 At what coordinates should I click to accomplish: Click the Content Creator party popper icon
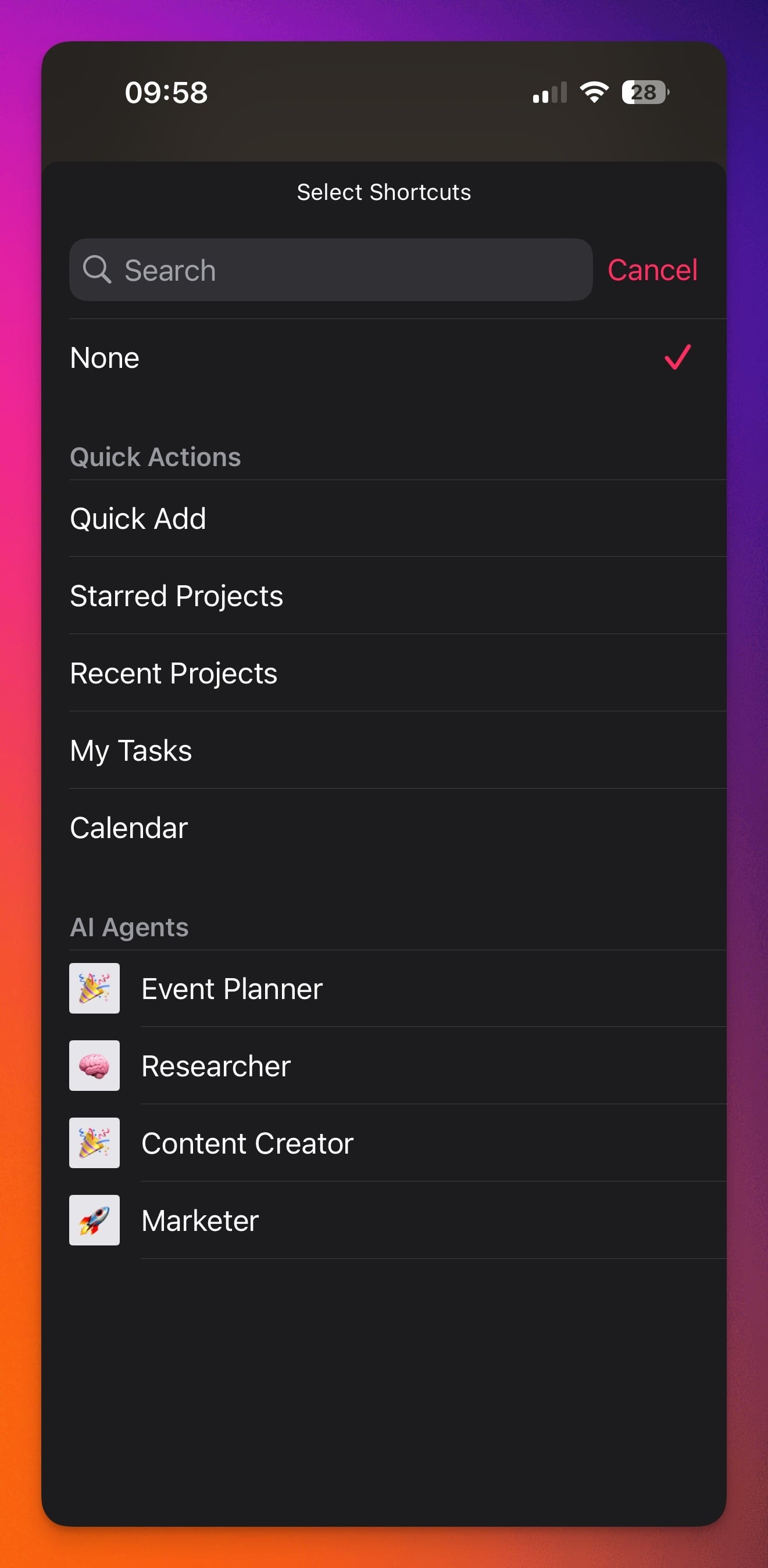pyautogui.click(x=94, y=1143)
